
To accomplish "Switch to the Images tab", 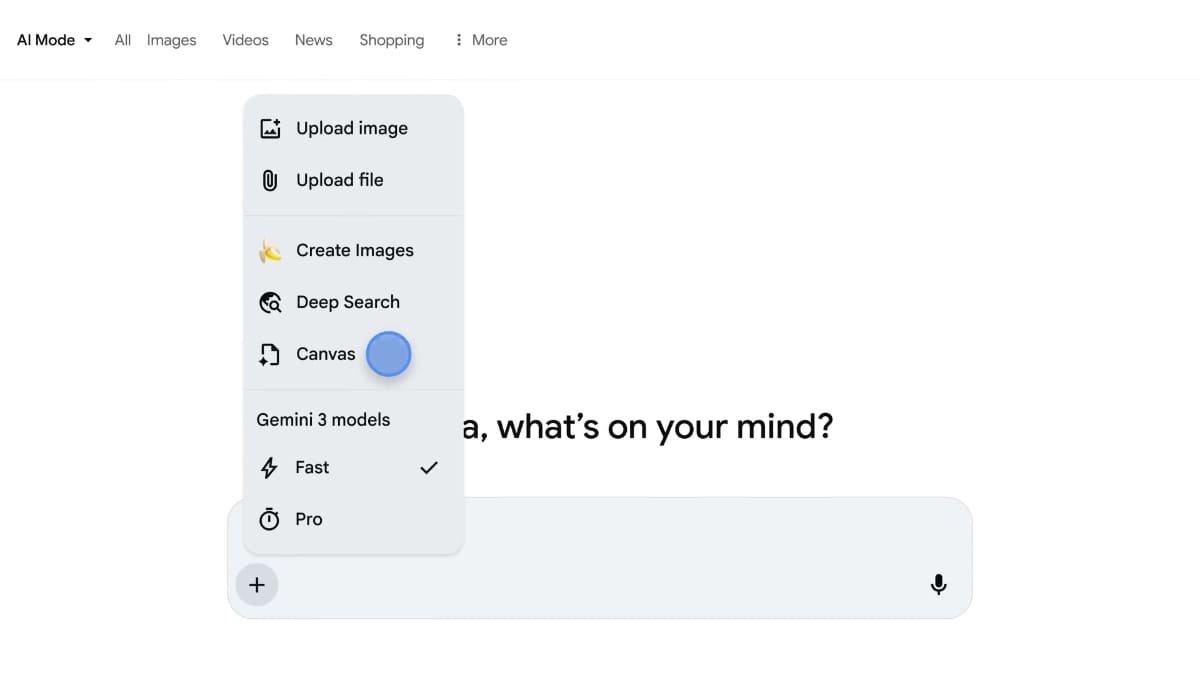I will [171, 40].
